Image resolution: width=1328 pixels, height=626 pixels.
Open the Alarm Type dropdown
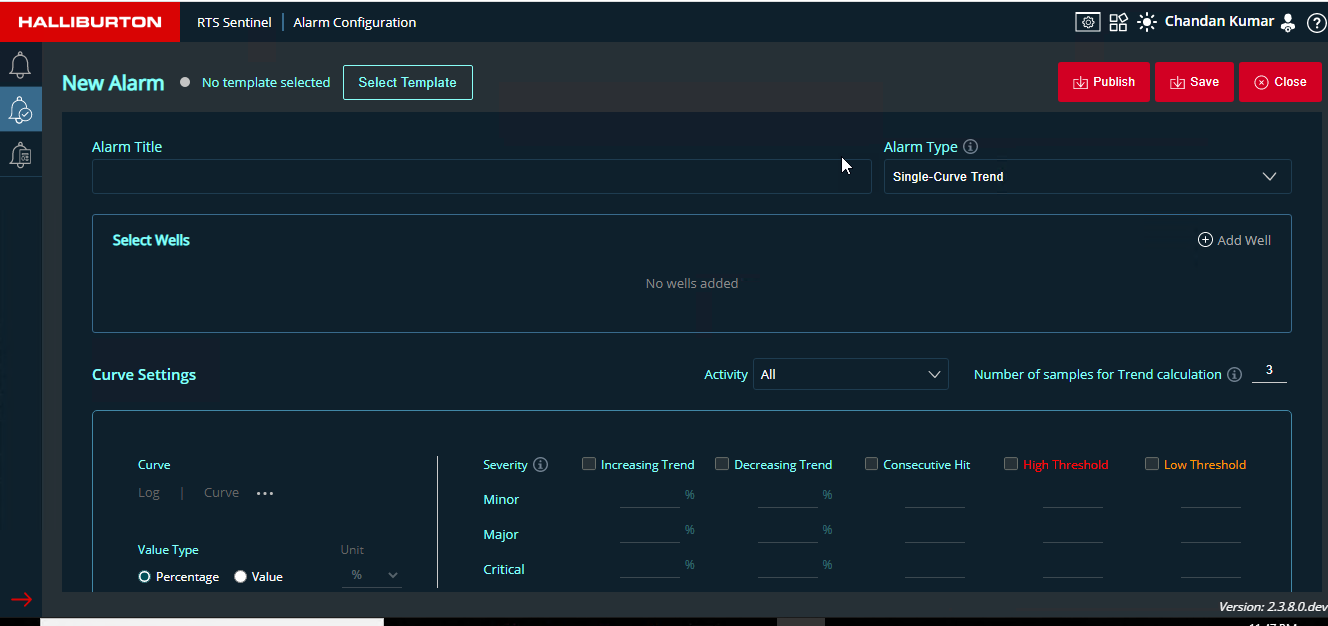[x=1087, y=177]
